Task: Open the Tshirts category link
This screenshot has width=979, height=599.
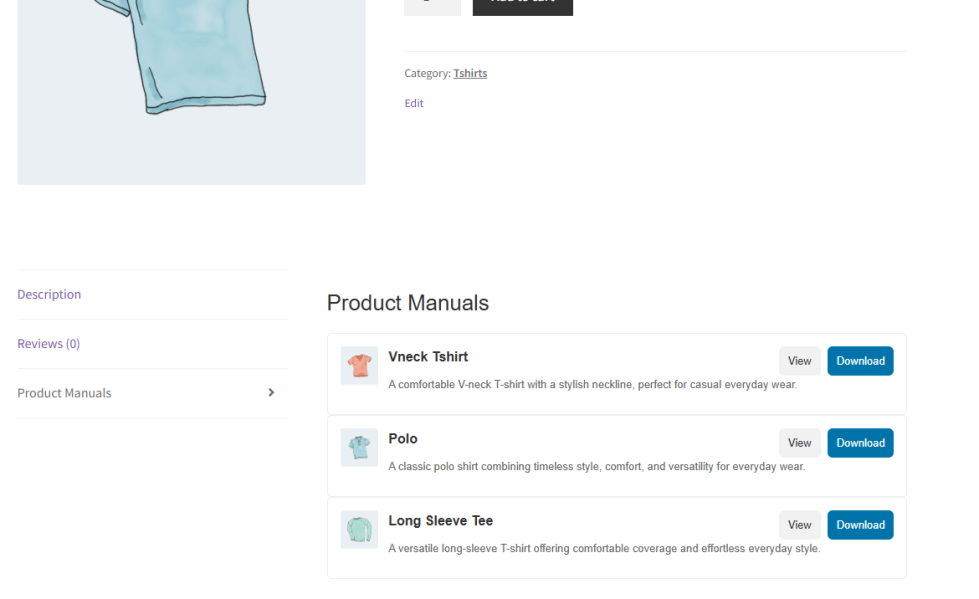Action: coord(470,73)
